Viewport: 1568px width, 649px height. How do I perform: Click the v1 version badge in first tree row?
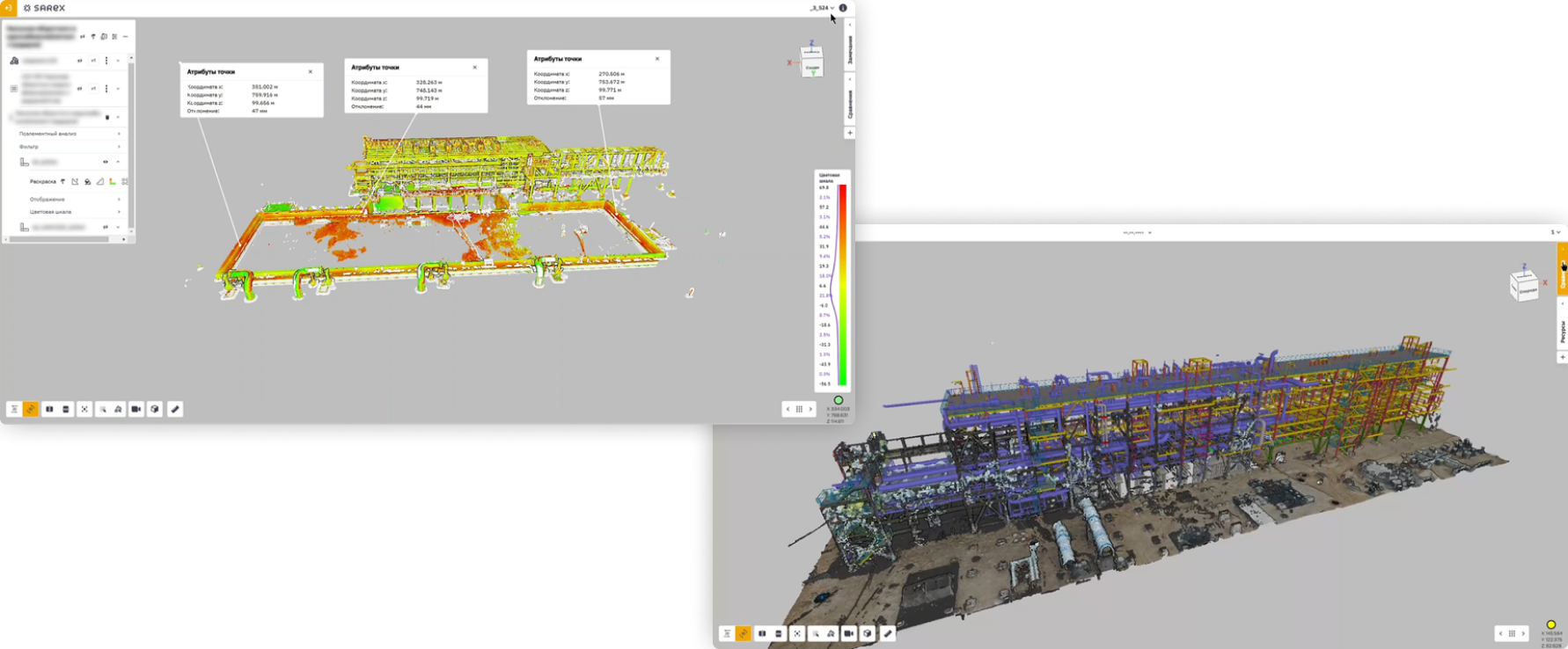[93, 61]
